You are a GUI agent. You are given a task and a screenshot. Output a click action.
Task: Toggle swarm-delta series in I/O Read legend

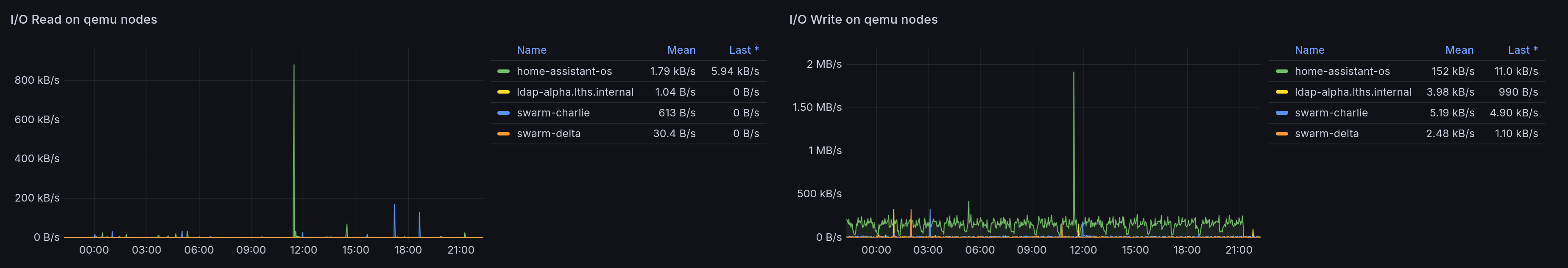548,133
